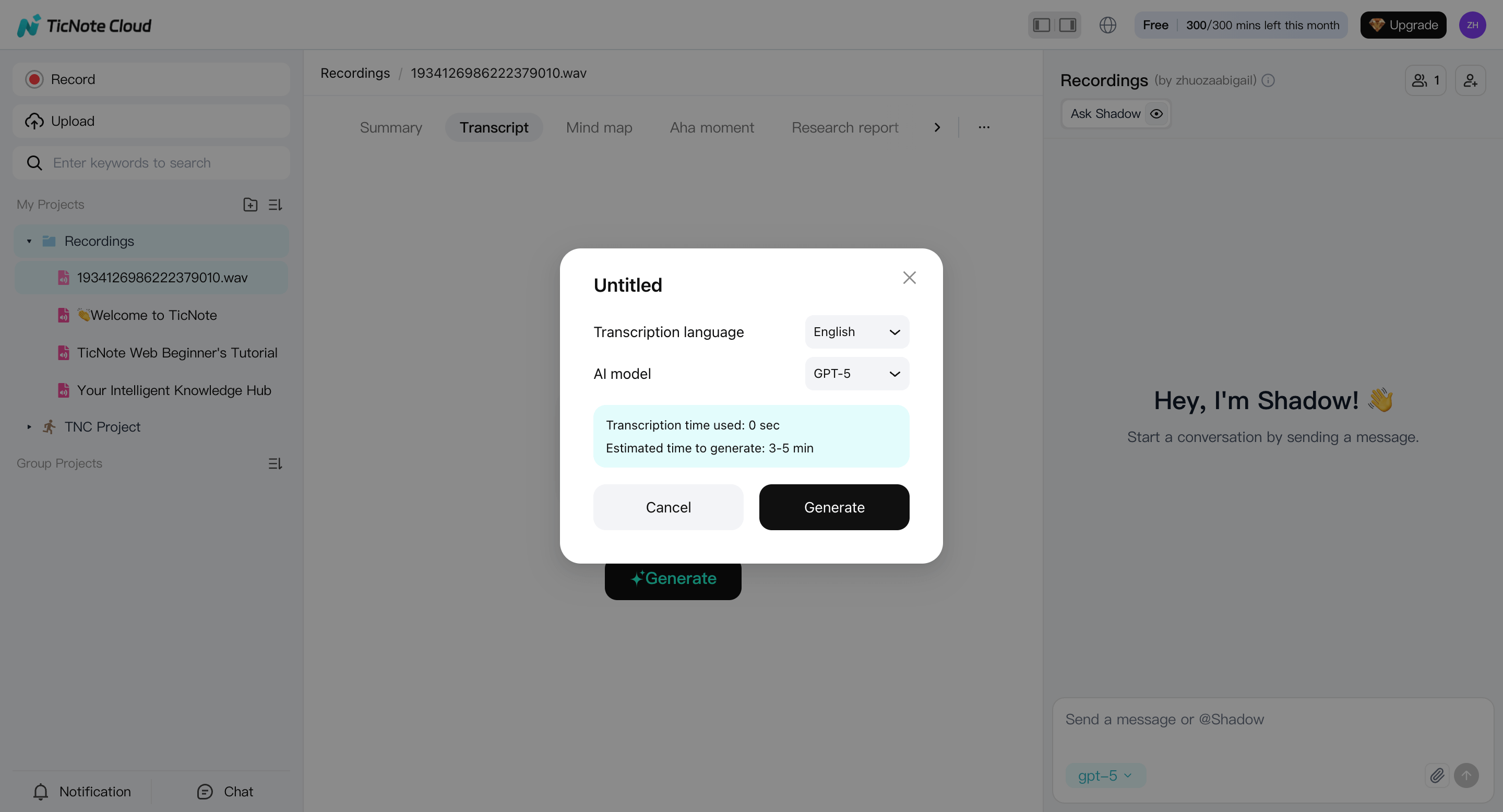Switch to the Summary tab
Image resolution: width=1503 pixels, height=812 pixels.
[390, 127]
